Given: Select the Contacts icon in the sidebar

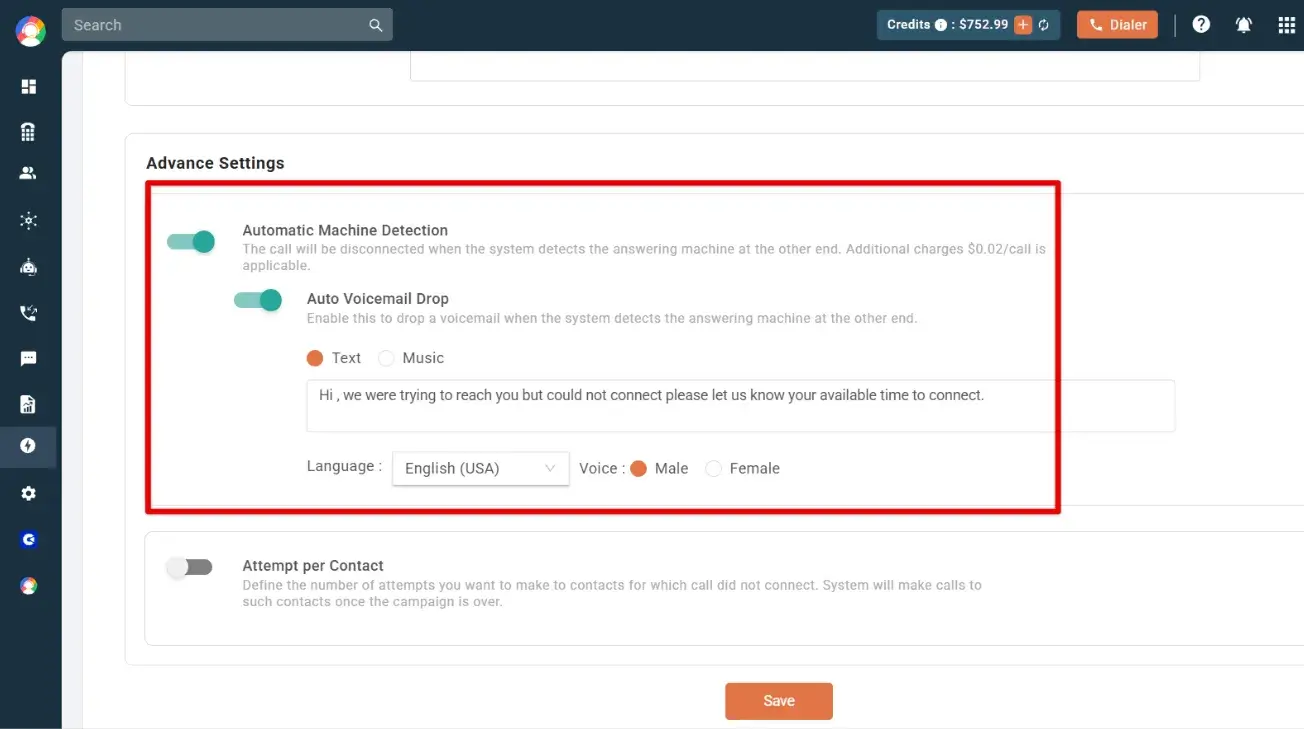Looking at the screenshot, I should tap(29, 171).
